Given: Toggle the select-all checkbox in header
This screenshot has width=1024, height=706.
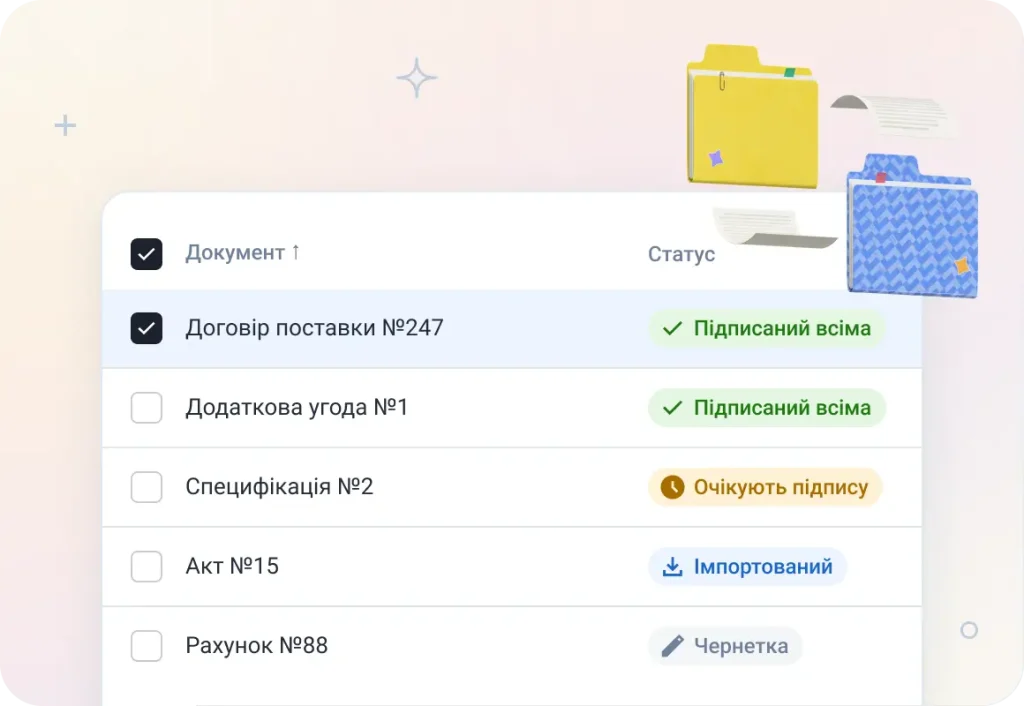Looking at the screenshot, I should click(146, 254).
